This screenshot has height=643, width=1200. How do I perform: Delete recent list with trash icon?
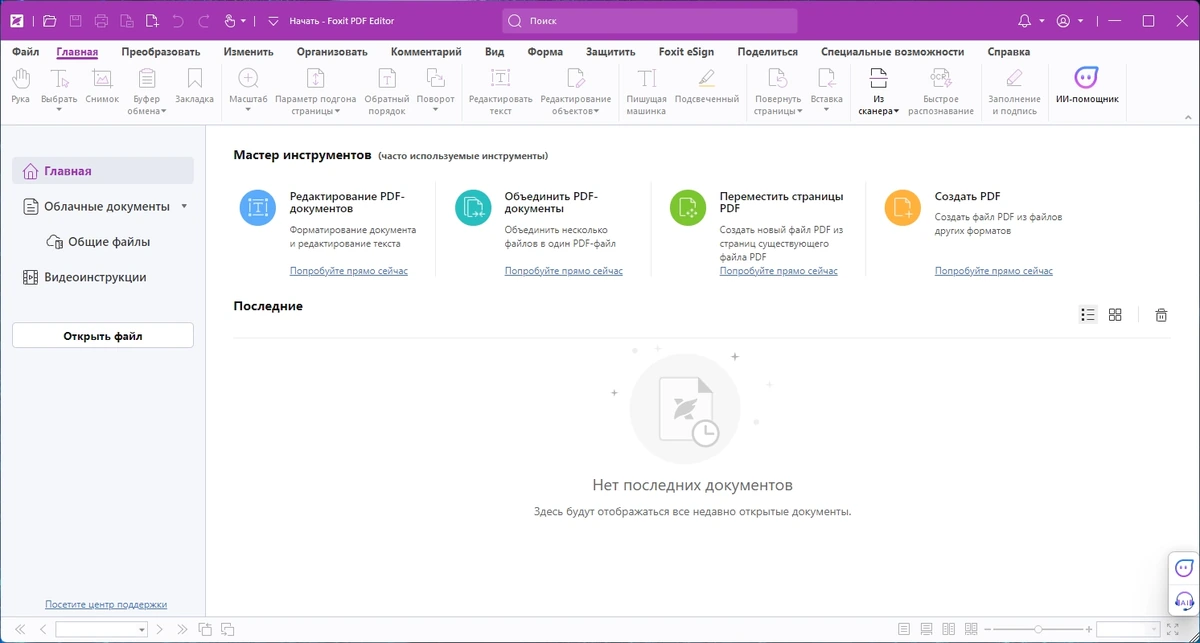pos(1161,315)
